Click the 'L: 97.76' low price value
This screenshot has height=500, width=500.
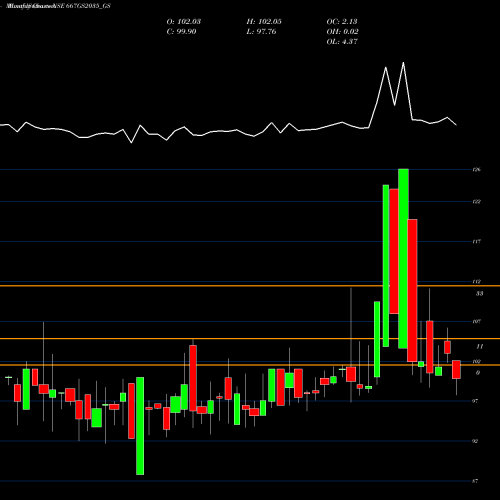(261, 32)
